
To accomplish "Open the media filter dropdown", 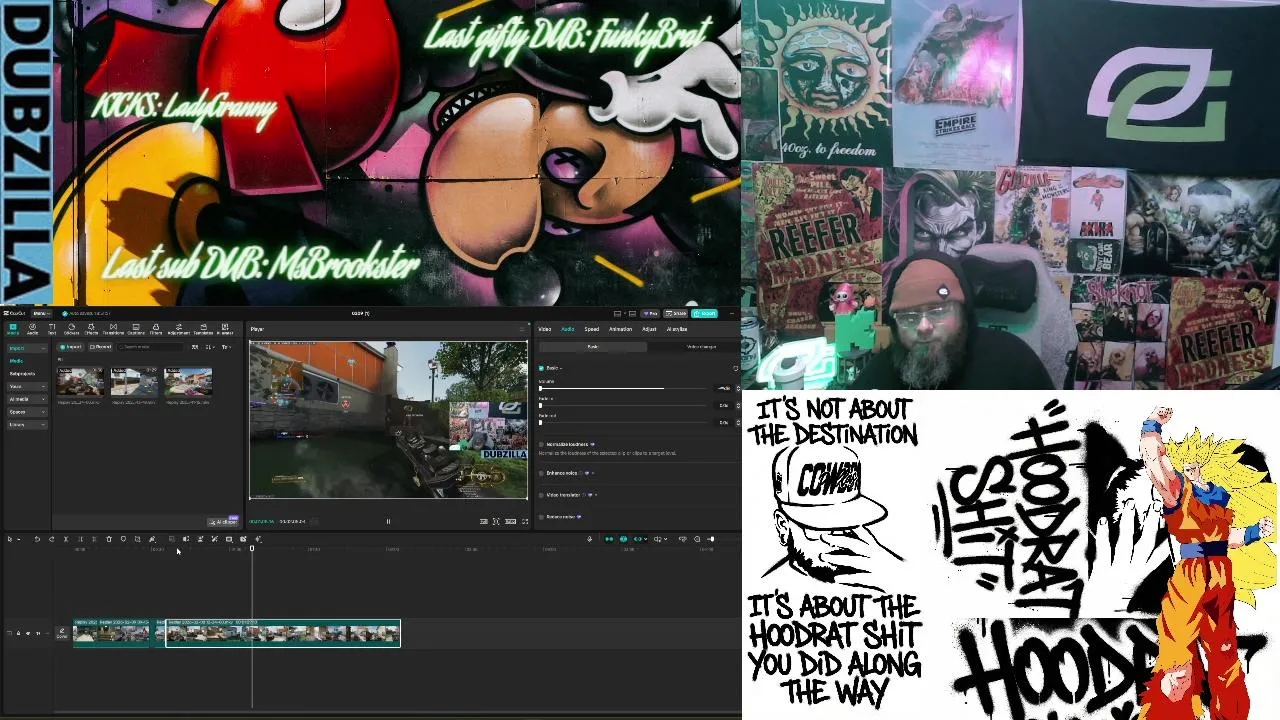I will pos(226,347).
